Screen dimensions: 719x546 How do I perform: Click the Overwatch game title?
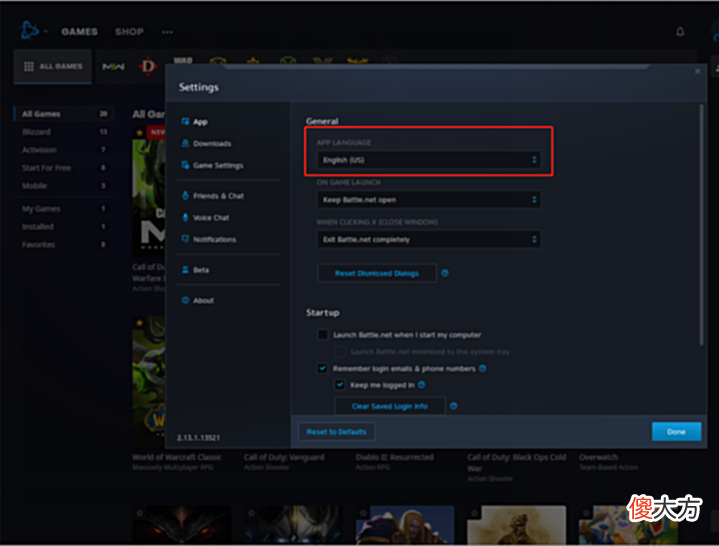point(598,457)
